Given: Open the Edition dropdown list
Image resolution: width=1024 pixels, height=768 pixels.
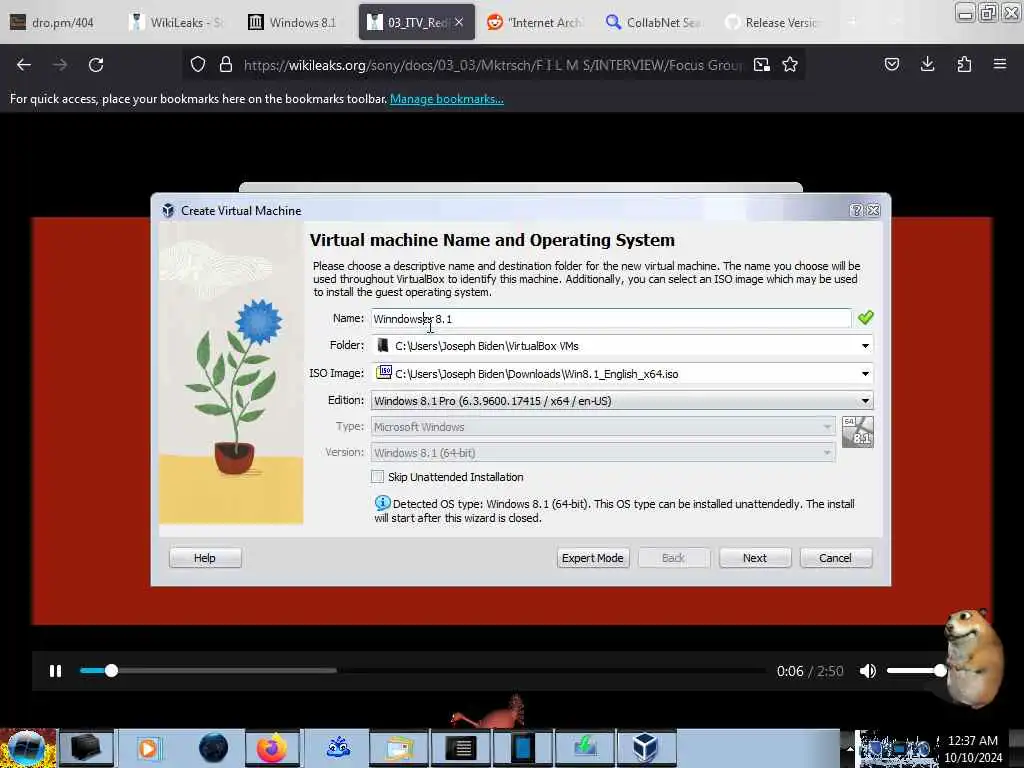Looking at the screenshot, I should point(622,400).
